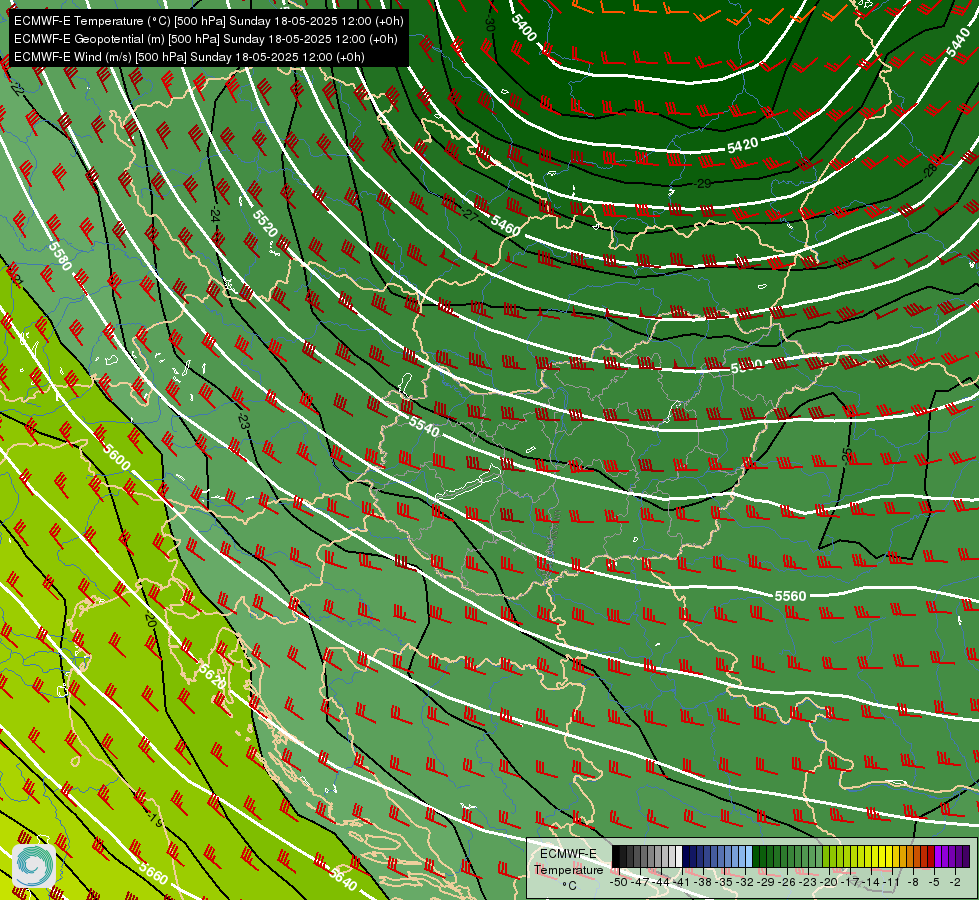Click the -19 isotherm label on the map
The width and height of the screenshot is (979, 900).
(154, 820)
